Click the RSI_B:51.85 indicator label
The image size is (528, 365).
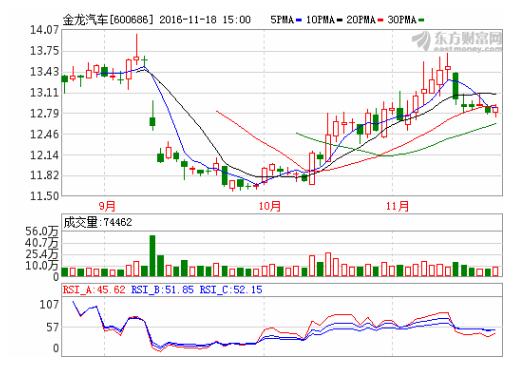point(162,290)
